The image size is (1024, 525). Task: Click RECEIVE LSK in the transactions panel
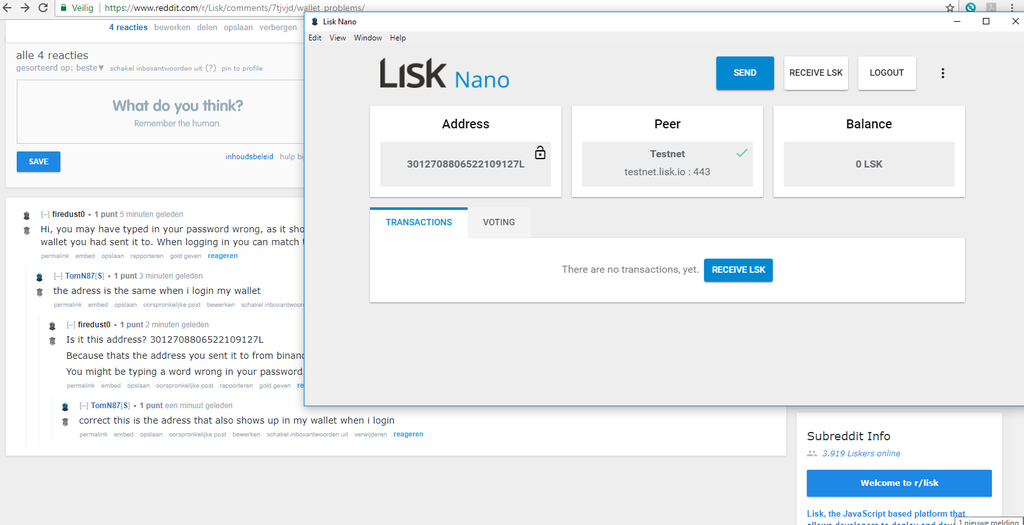point(738,270)
